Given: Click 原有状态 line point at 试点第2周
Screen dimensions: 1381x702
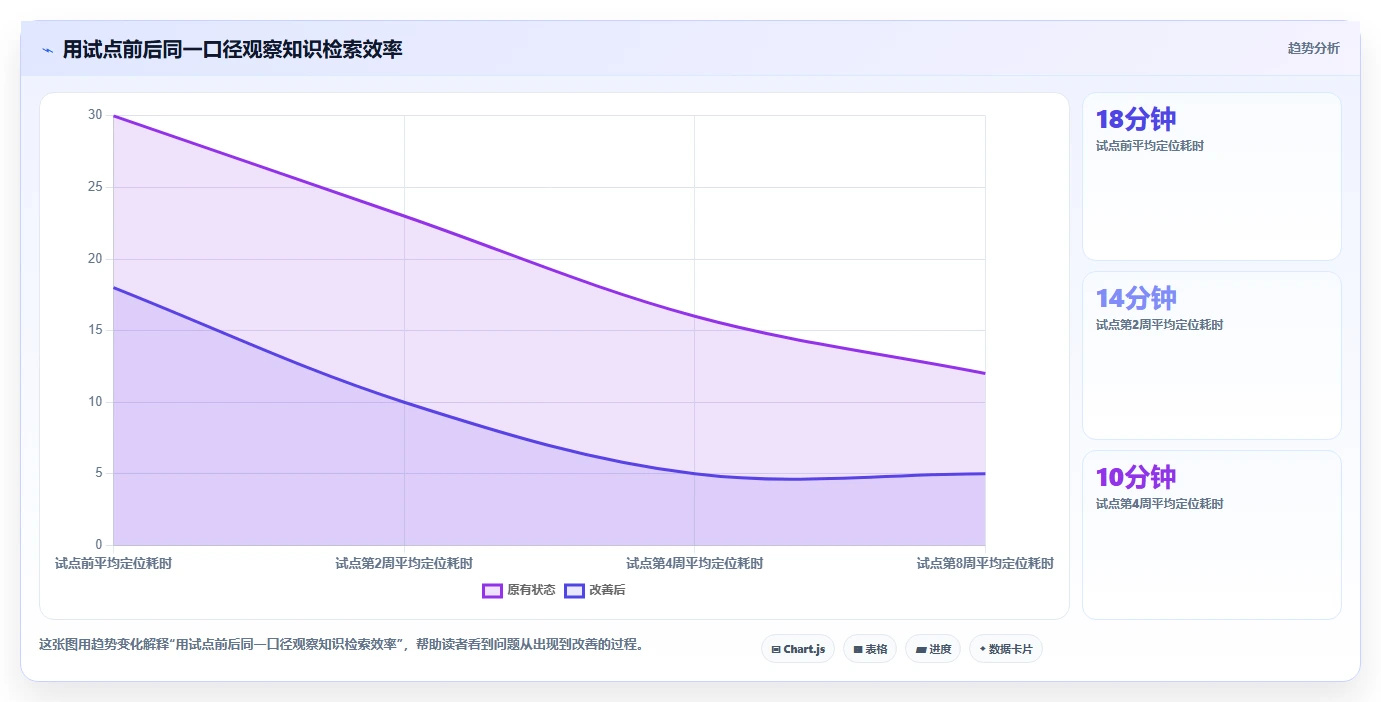Looking at the screenshot, I should click(404, 216).
